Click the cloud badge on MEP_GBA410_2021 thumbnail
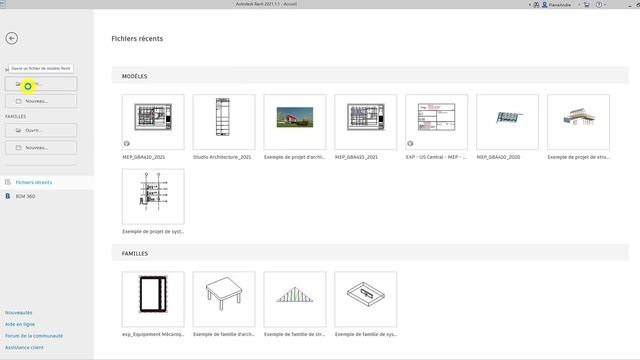The image size is (640, 360). (x=127, y=144)
